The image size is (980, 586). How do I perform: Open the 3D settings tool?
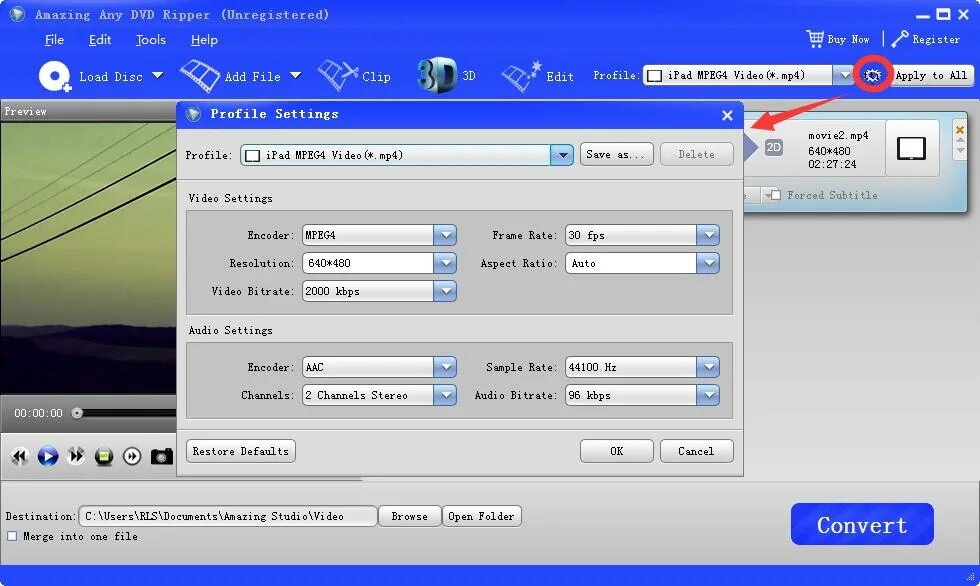(446, 76)
